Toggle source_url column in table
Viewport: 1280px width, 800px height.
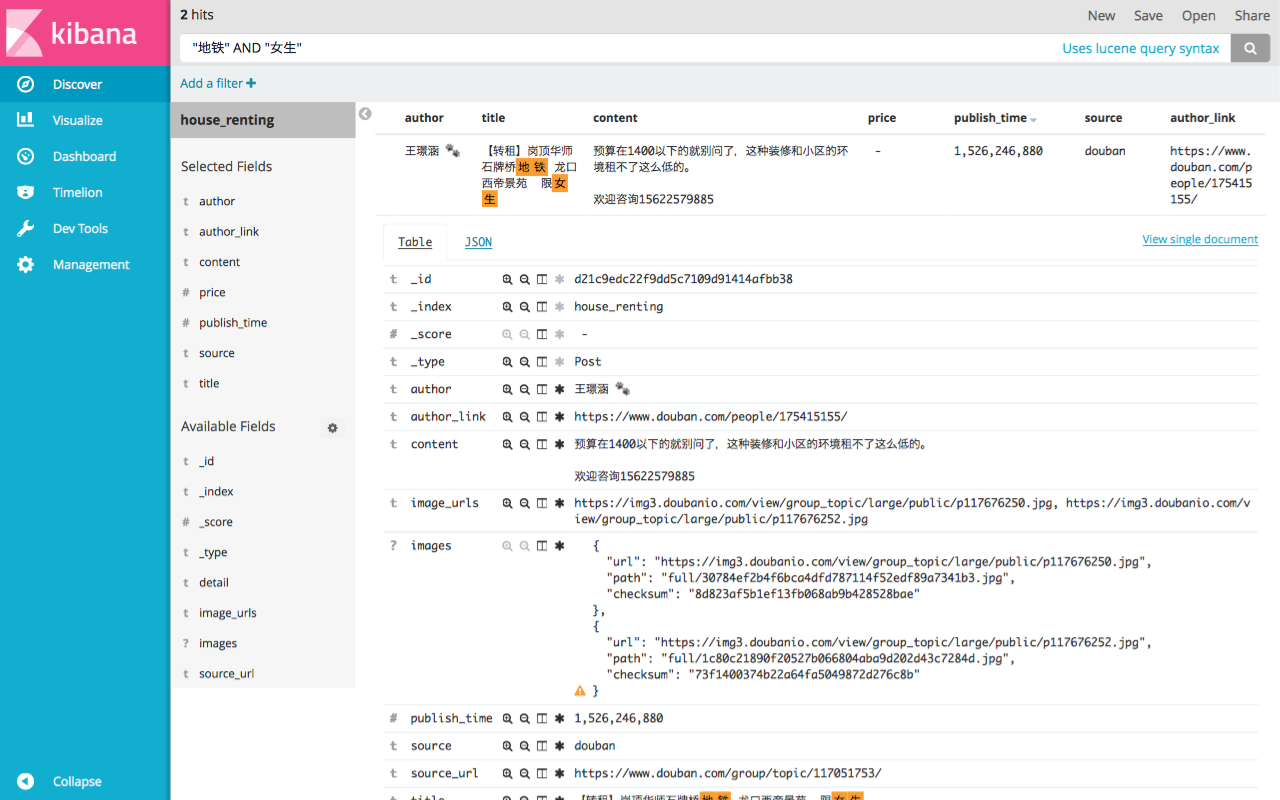(542, 773)
